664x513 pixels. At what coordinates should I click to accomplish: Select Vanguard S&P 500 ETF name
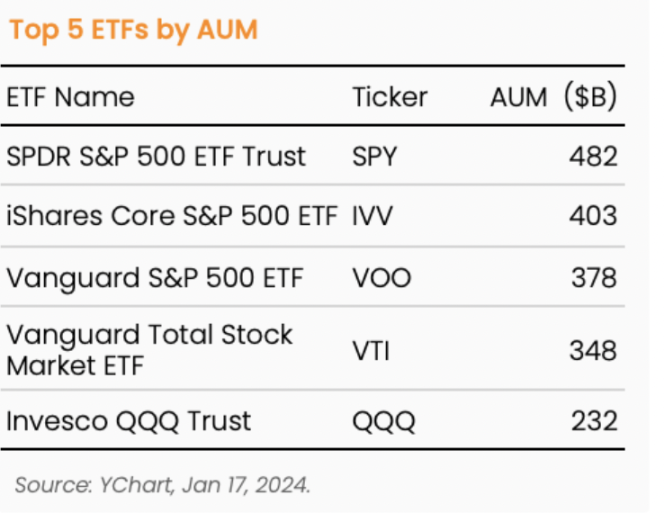pos(155,278)
